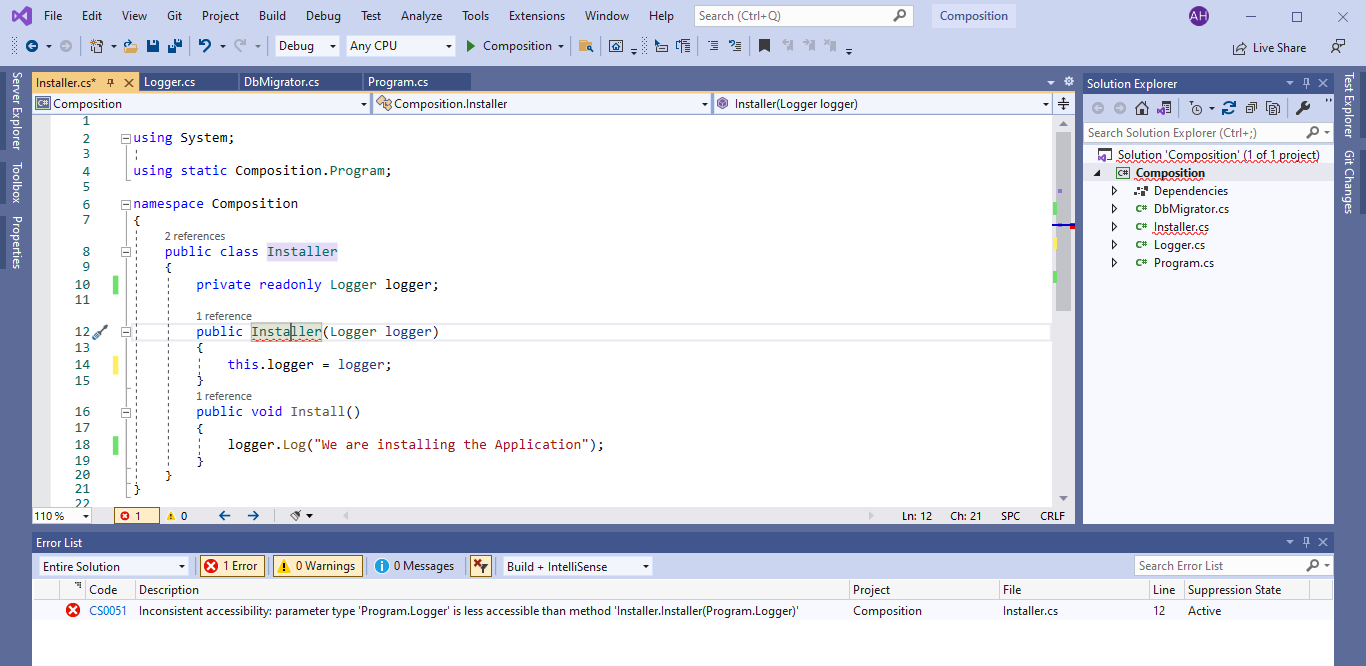Toggle the 0 Warnings filter button
This screenshot has width=1366, height=666.
[x=317, y=566]
